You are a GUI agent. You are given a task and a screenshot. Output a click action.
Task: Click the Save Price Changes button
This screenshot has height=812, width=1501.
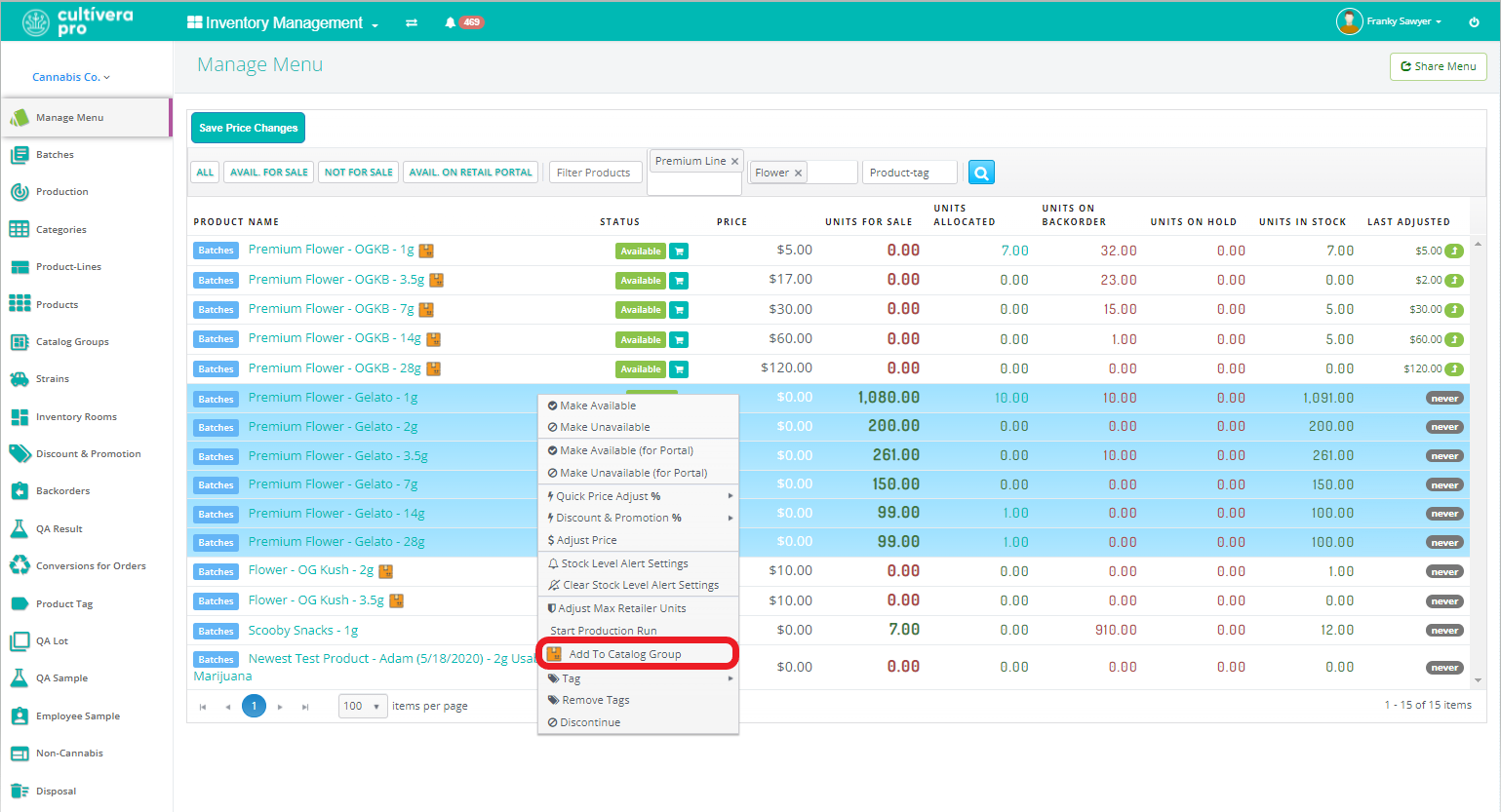point(248,128)
